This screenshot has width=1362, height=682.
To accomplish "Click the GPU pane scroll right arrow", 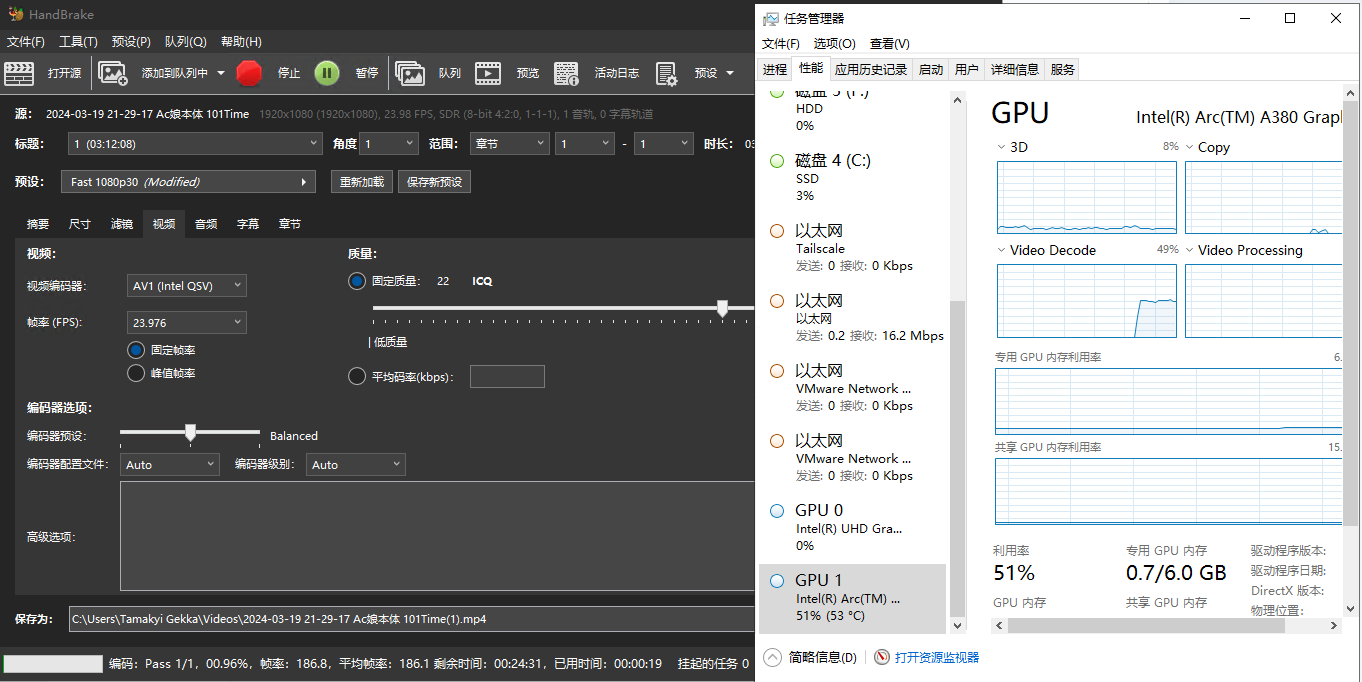I will point(1332,625).
